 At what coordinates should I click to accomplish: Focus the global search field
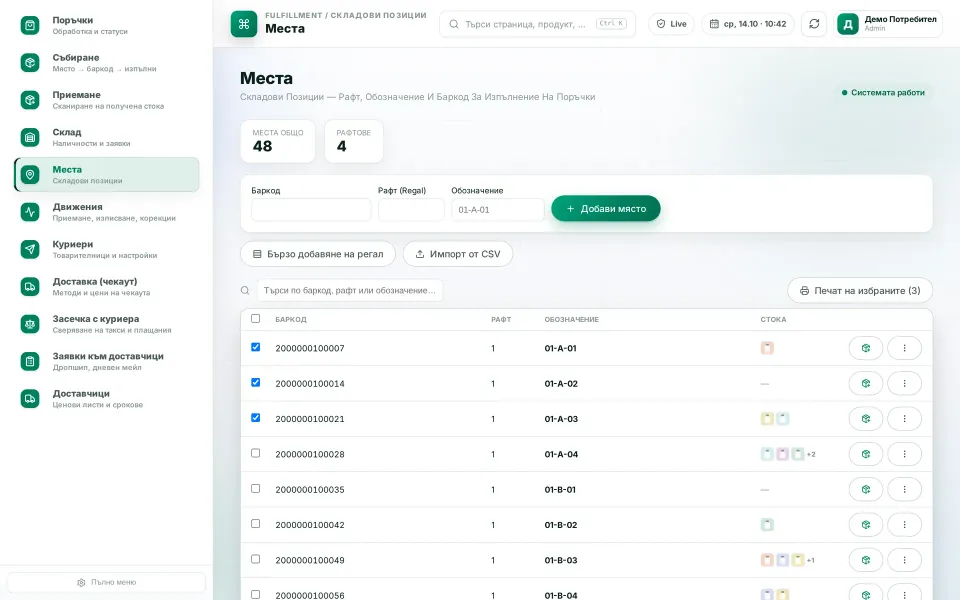tap(537, 24)
